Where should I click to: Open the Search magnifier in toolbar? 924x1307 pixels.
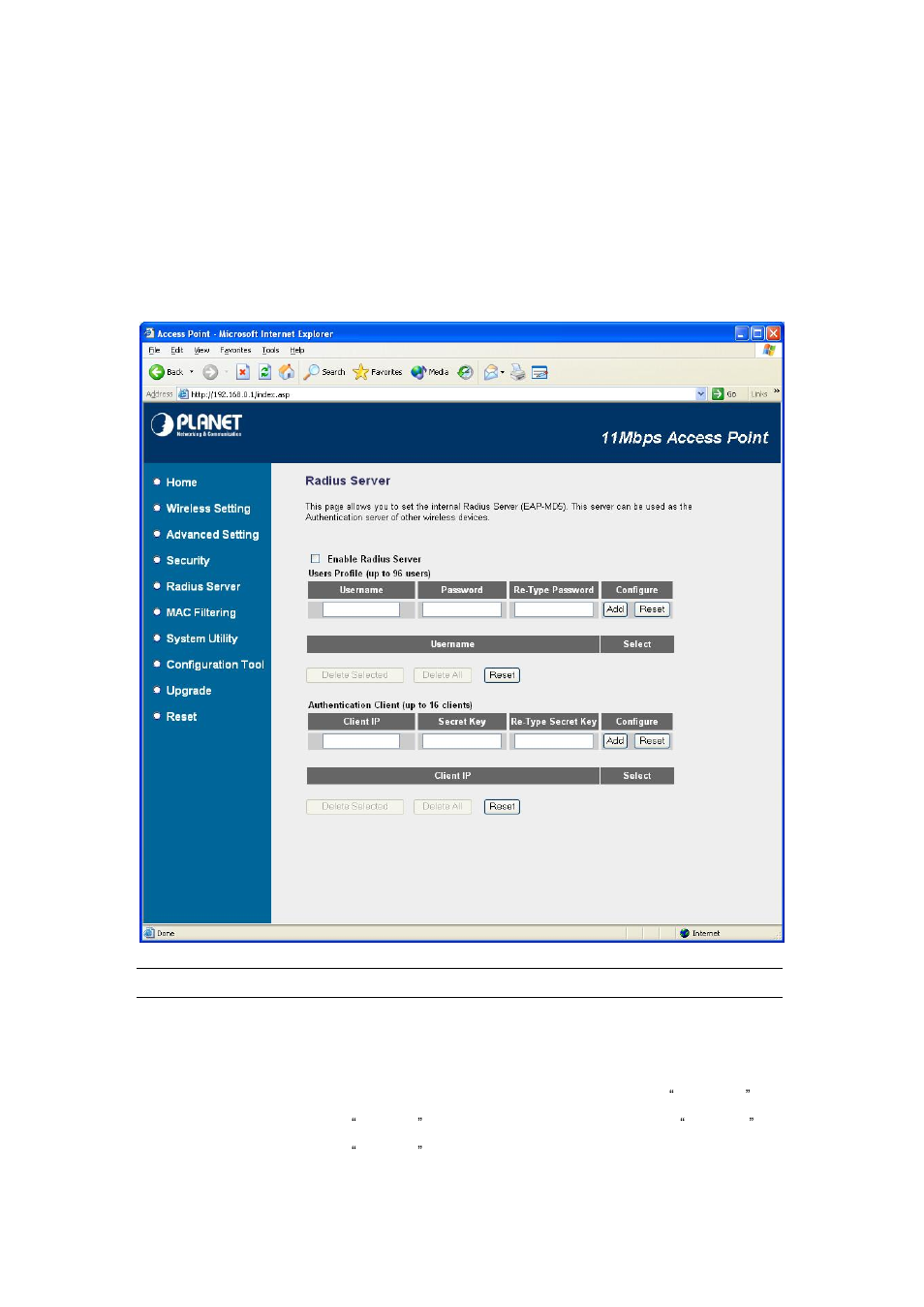[x=324, y=372]
